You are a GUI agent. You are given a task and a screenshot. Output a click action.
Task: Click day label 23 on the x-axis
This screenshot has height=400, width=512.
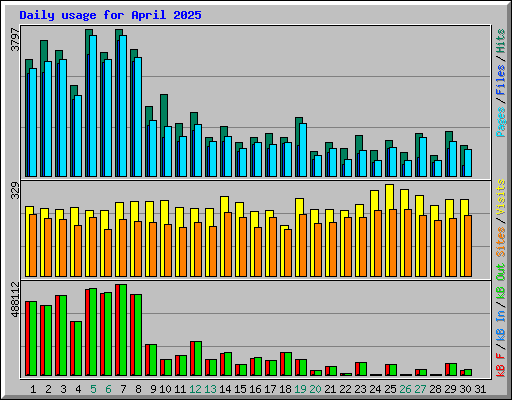coord(360,389)
